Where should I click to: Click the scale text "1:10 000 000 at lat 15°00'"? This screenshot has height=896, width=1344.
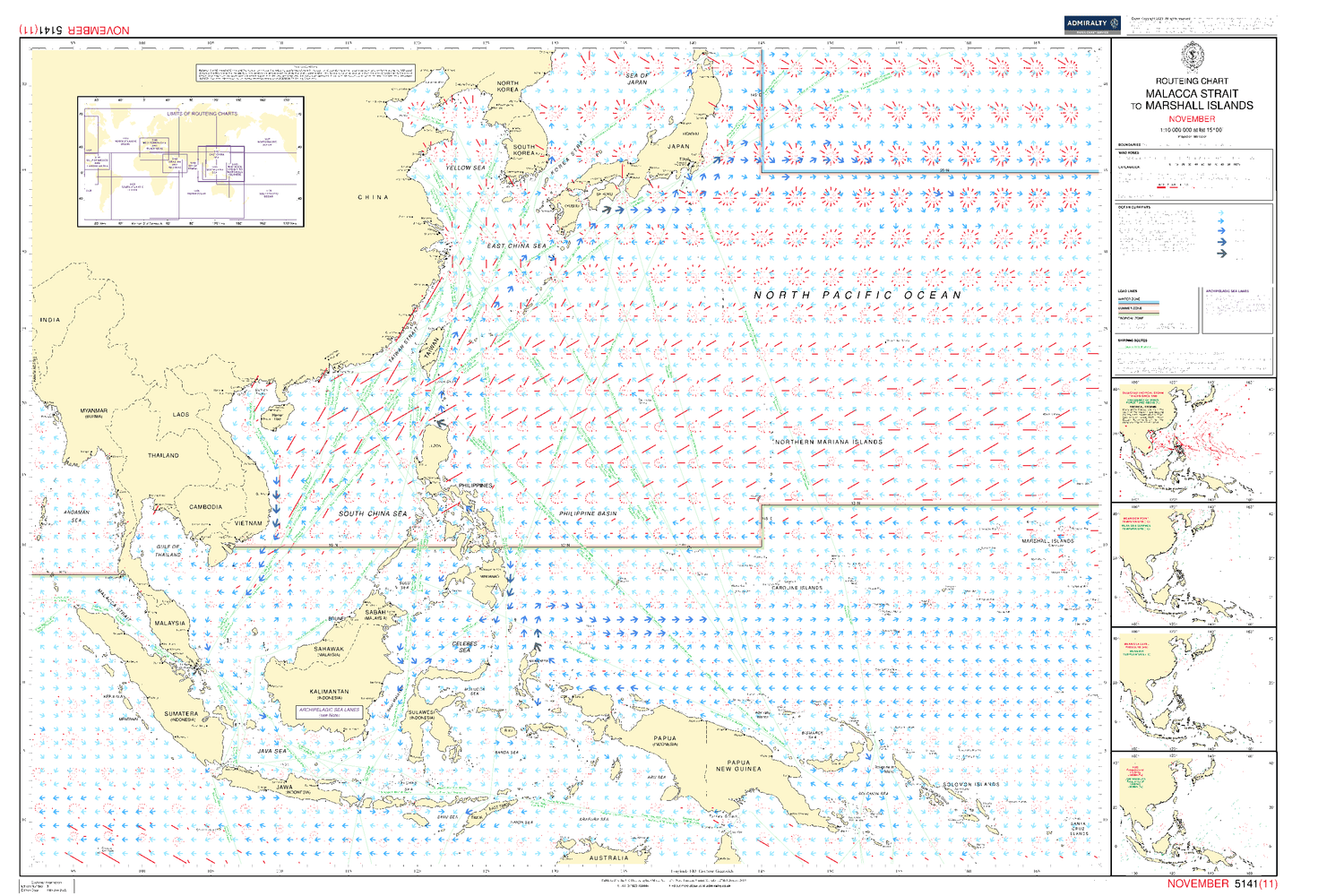pyautogui.click(x=1192, y=130)
